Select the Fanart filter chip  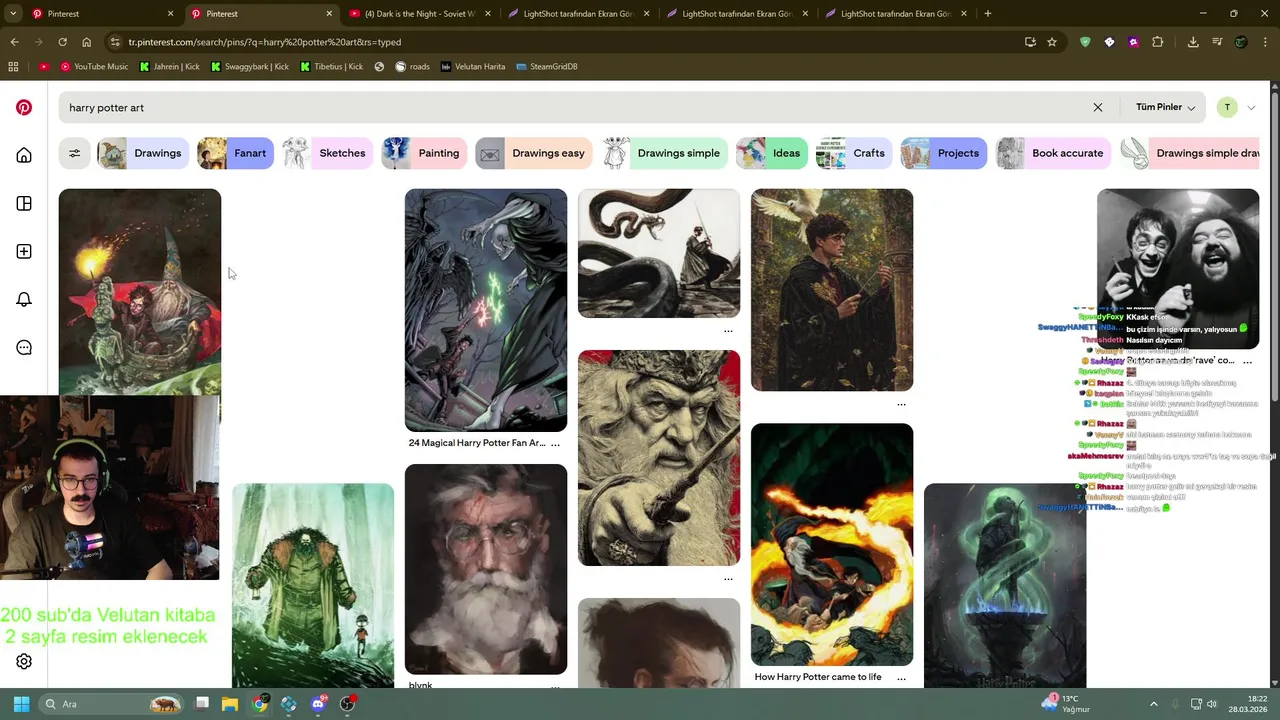point(235,153)
